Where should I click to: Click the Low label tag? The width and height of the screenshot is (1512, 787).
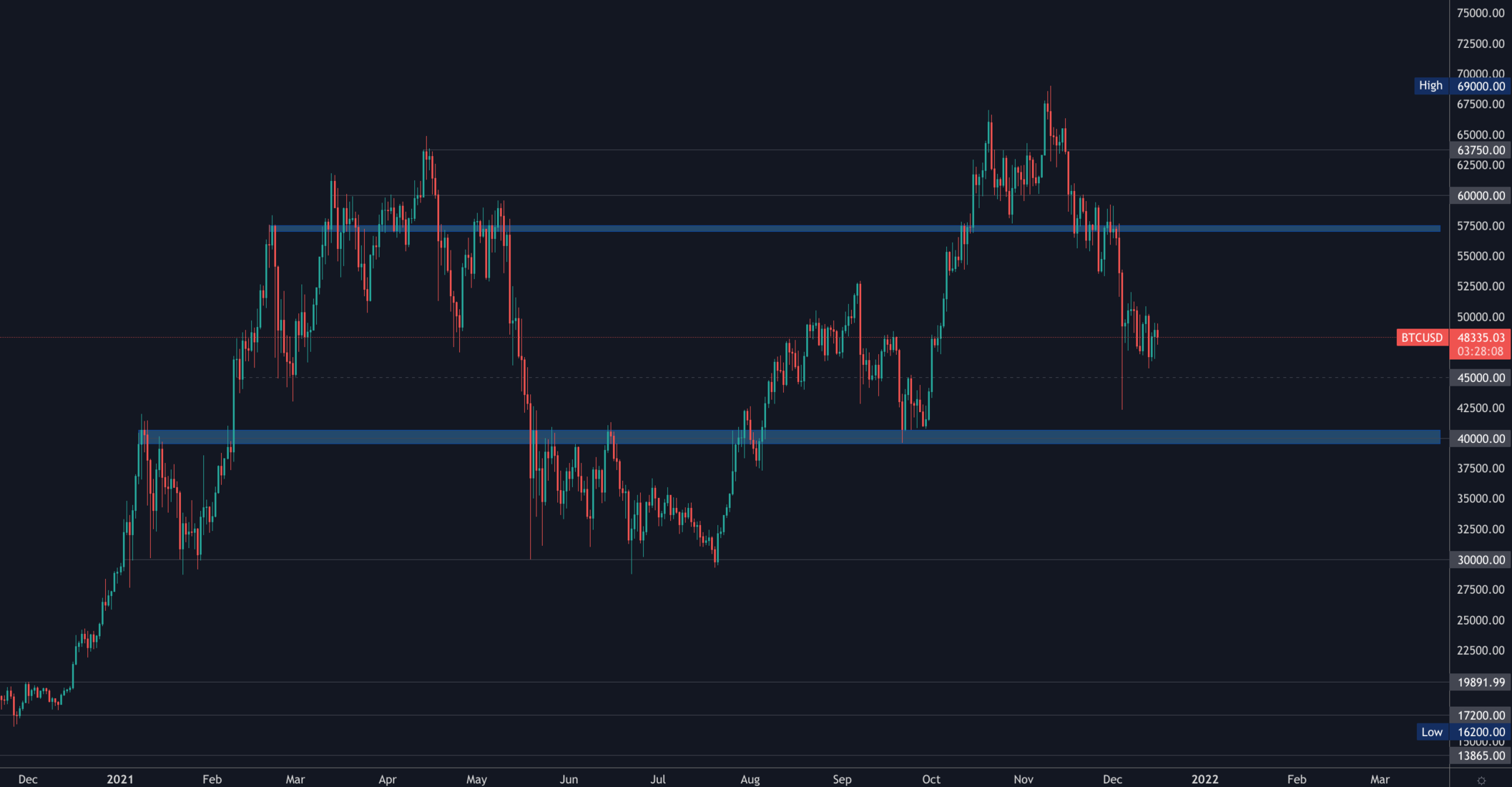coord(1431,732)
